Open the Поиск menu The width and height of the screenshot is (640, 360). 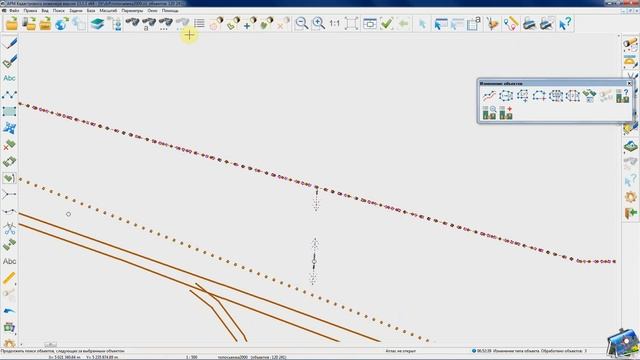pyautogui.click(x=59, y=11)
